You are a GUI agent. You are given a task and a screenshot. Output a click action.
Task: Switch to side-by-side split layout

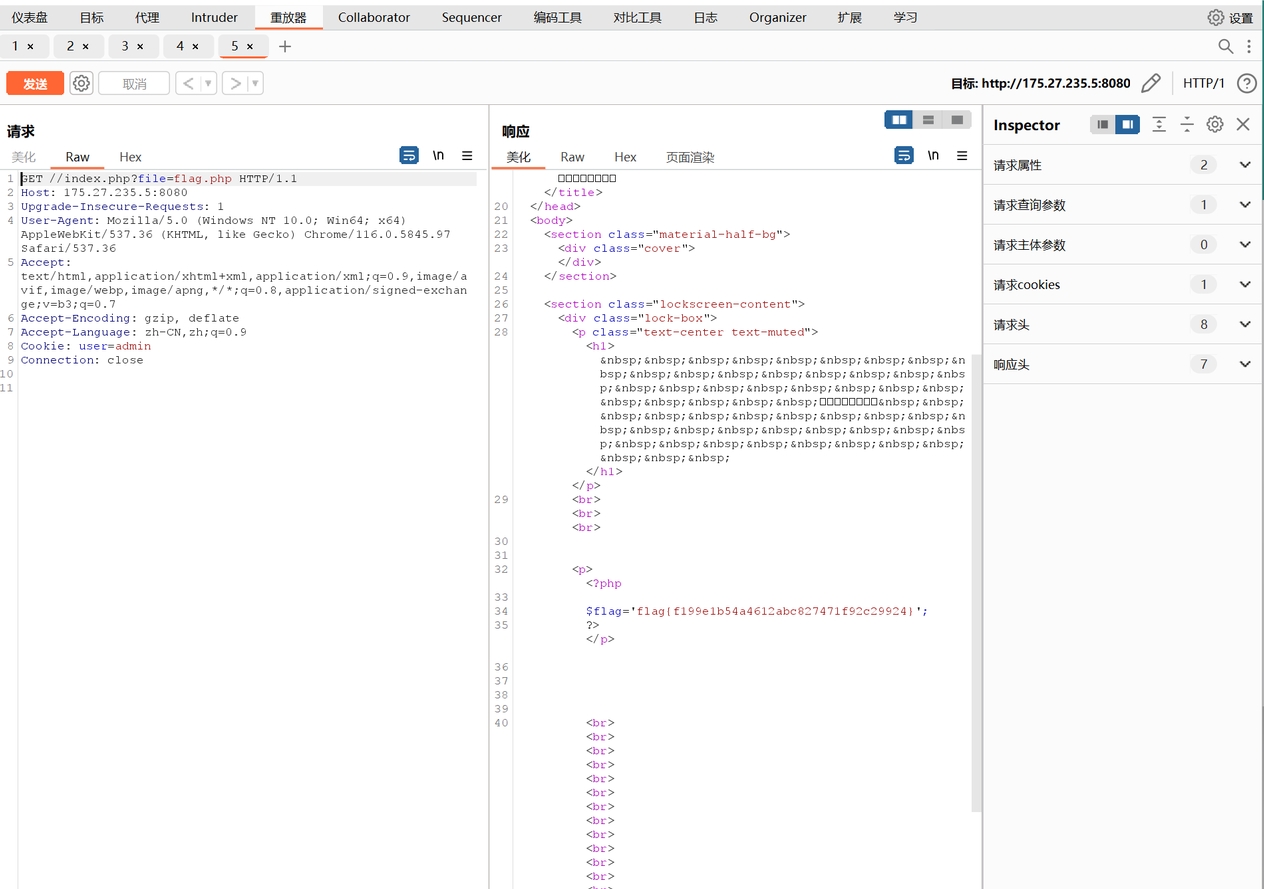[x=899, y=120]
